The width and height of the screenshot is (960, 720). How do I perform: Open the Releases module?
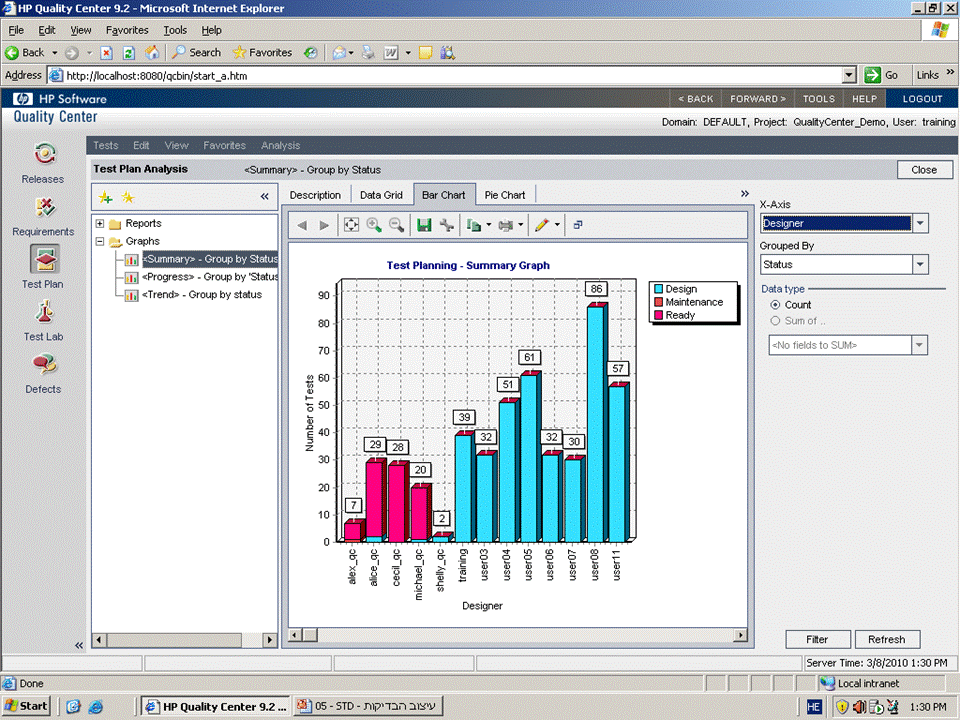pos(43,163)
